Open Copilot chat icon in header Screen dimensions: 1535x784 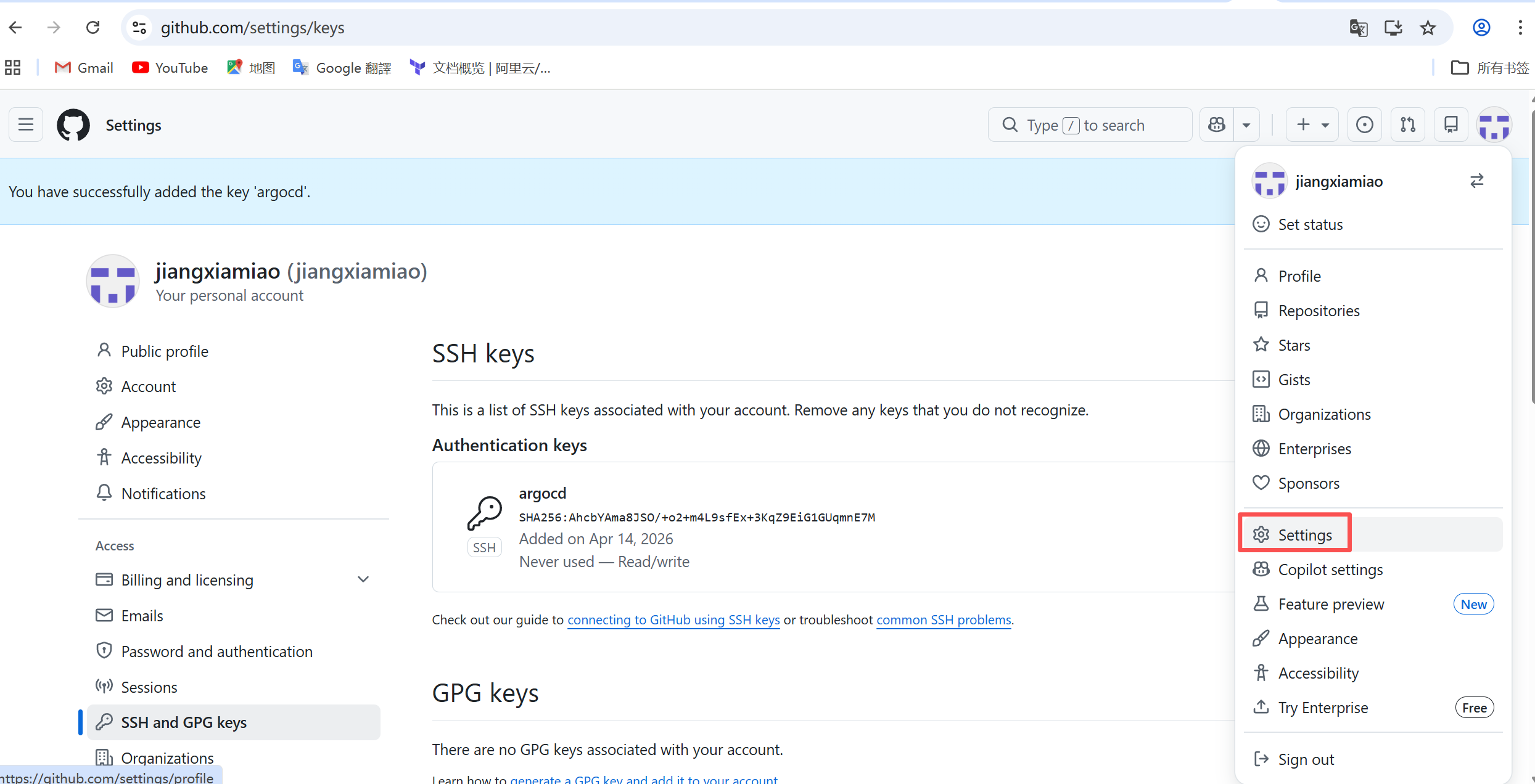1217,125
